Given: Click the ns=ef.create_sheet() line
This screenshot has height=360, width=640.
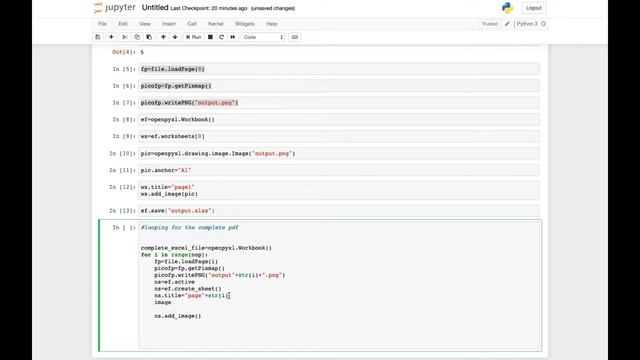Looking at the screenshot, I should click(x=188, y=289).
